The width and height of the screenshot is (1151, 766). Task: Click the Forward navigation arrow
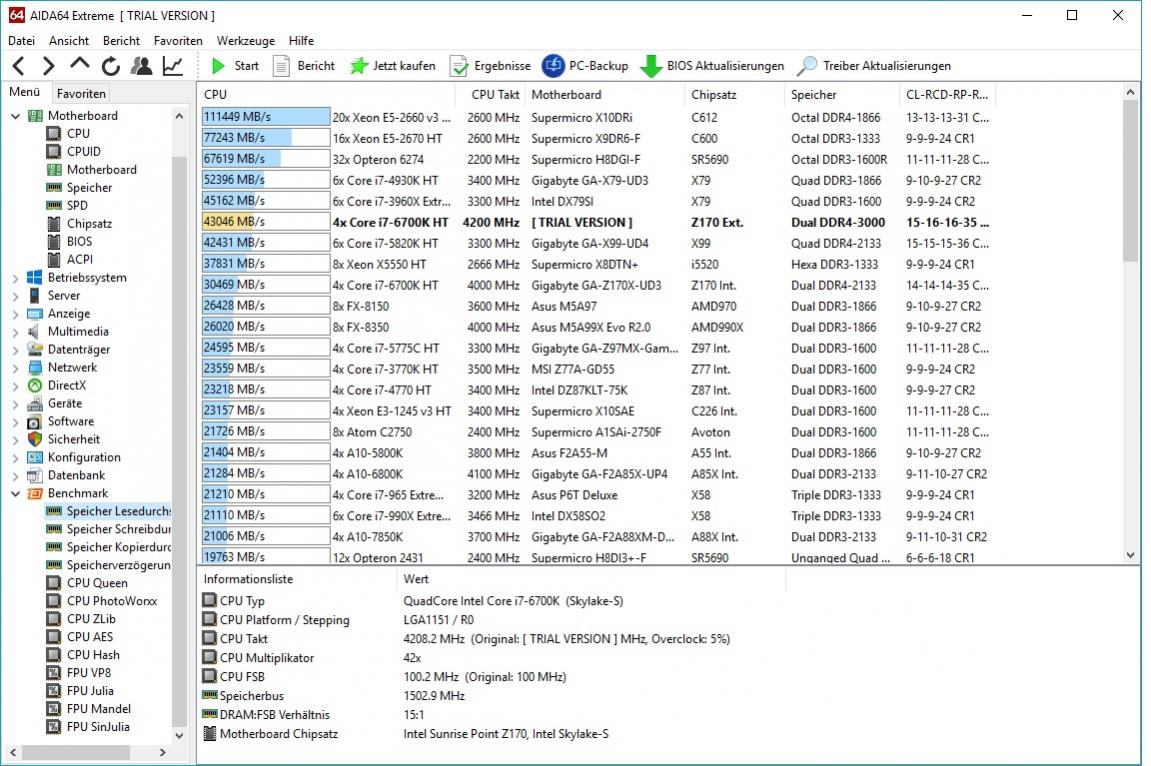[48, 66]
